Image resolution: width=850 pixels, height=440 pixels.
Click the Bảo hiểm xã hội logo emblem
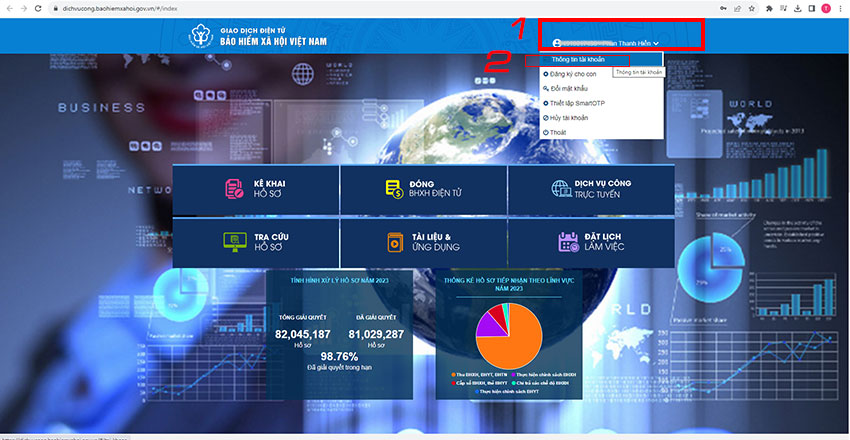point(202,35)
